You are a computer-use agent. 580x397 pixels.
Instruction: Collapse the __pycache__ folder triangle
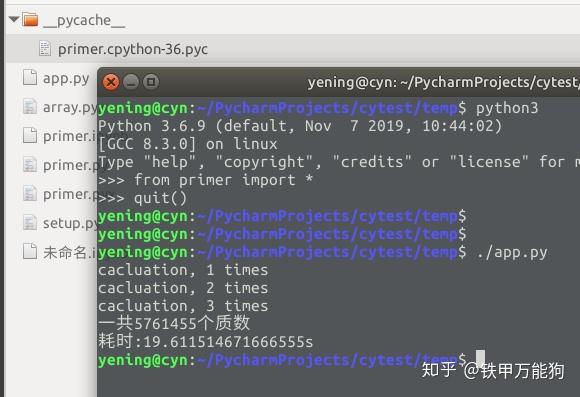point(14,18)
